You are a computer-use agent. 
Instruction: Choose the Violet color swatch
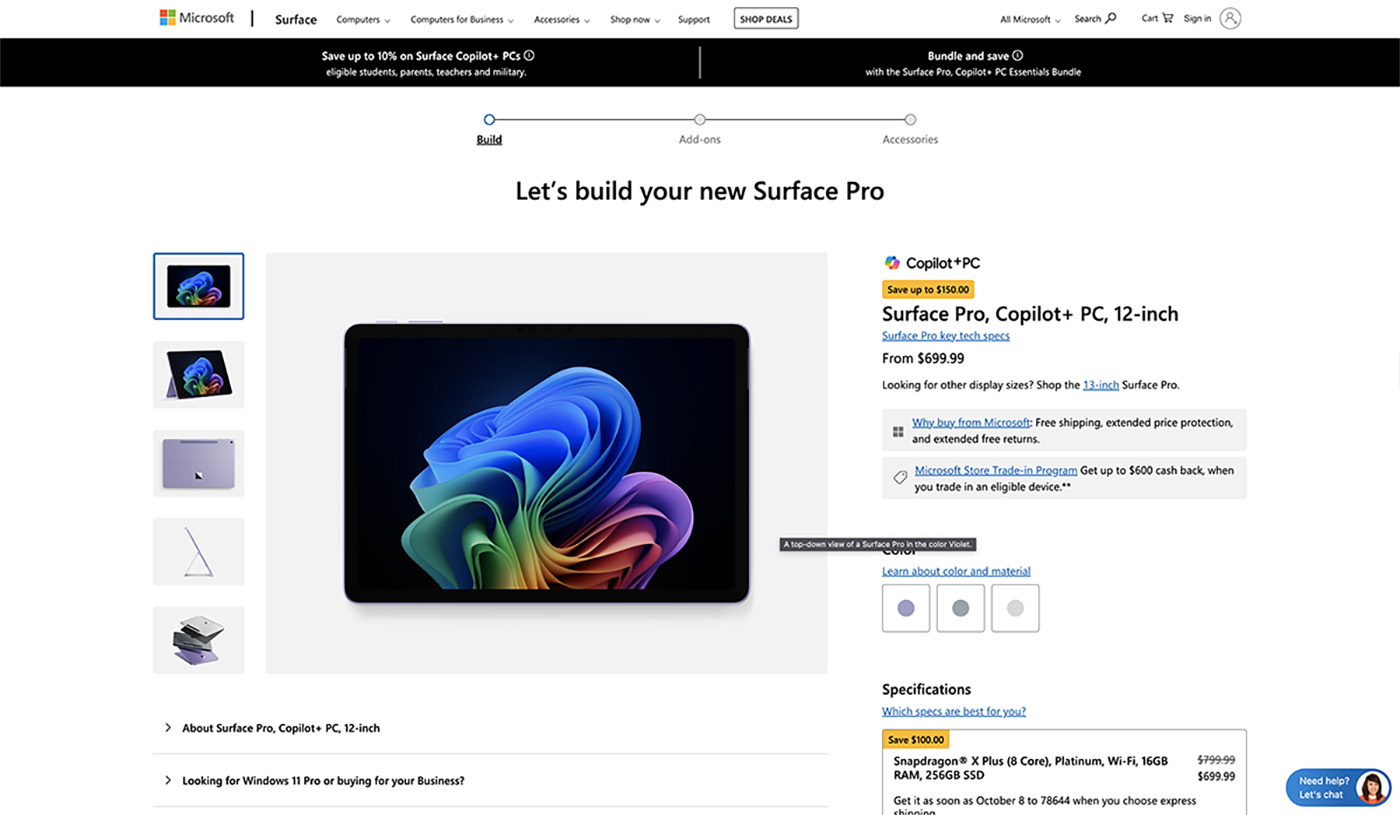pos(906,608)
